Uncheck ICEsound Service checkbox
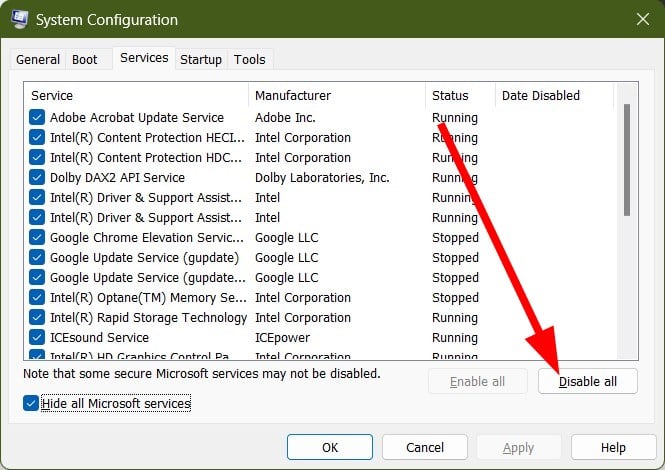The image size is (665, 470). pos(37,337)
